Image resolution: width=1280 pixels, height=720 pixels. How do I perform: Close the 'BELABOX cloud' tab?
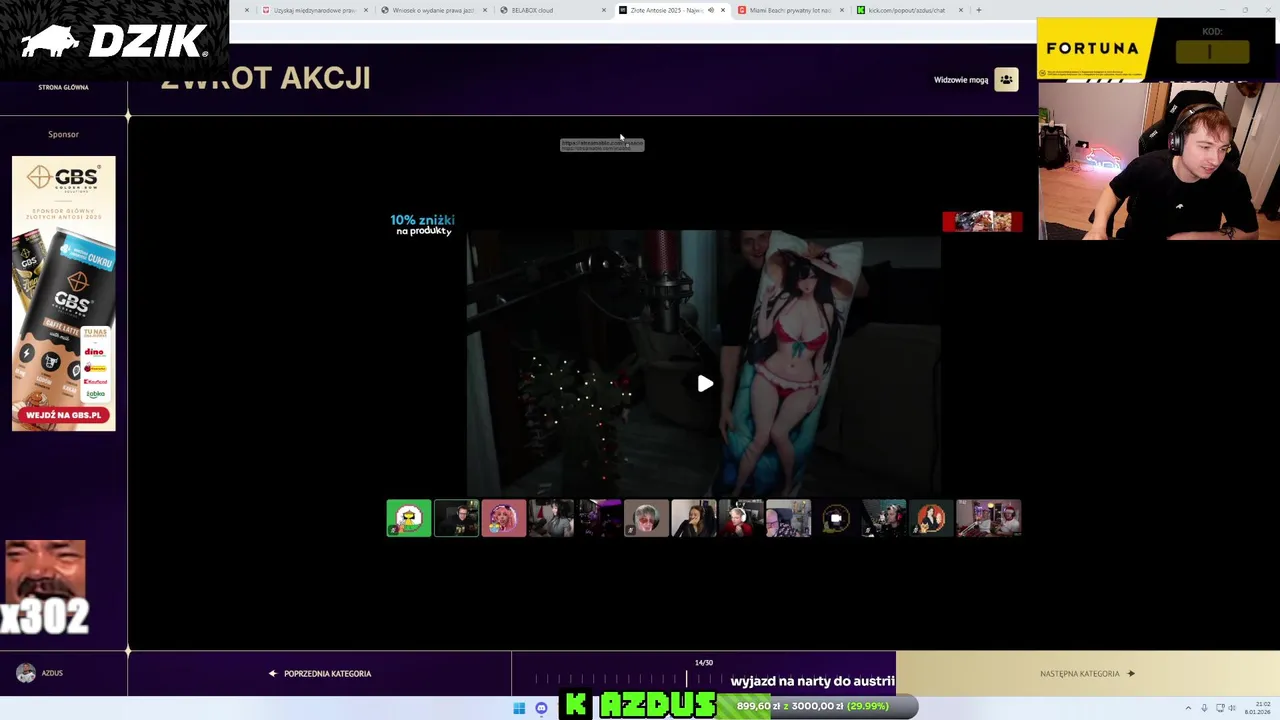[604, 10]
